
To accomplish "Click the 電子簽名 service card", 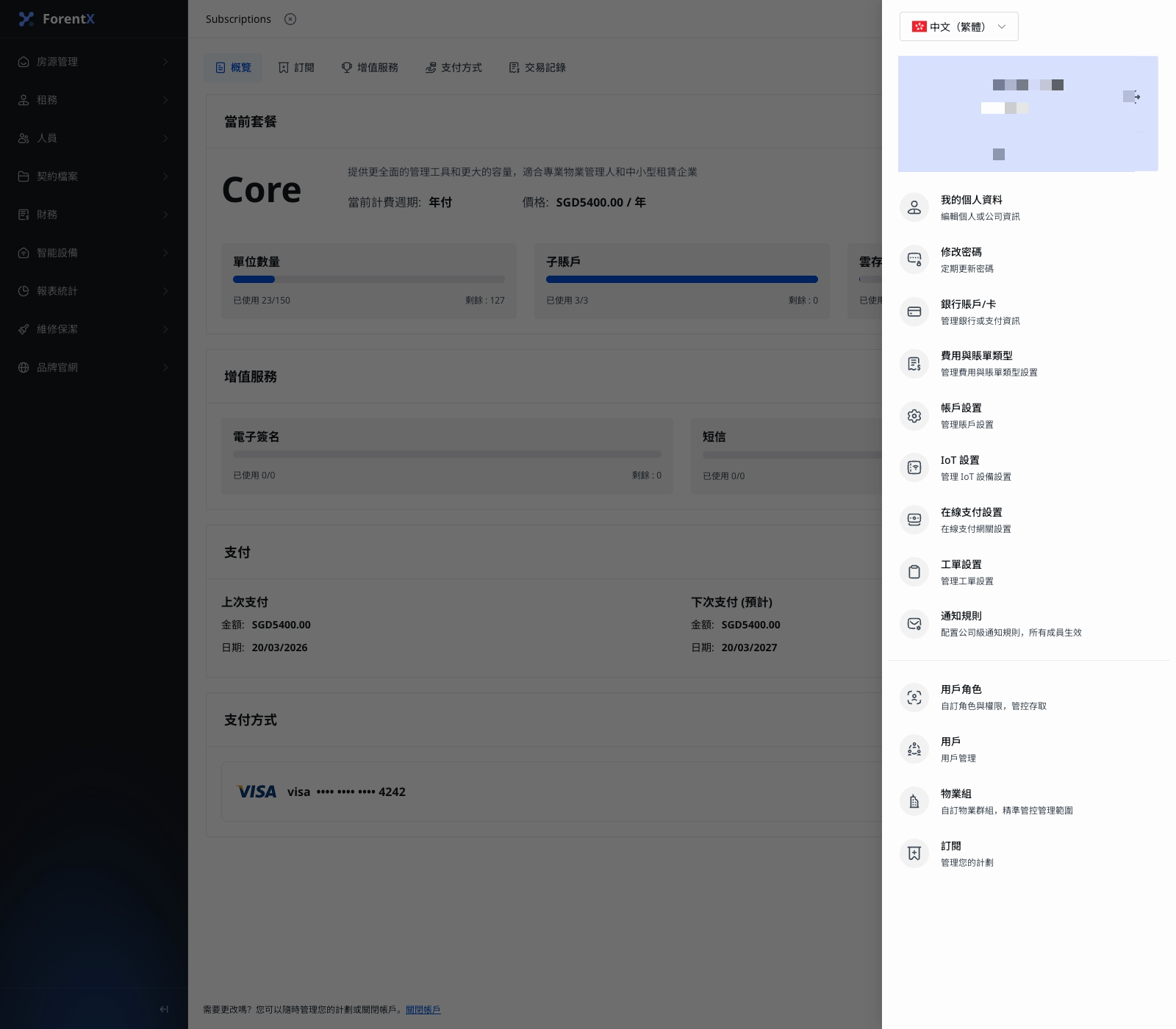I will point(447,456).
